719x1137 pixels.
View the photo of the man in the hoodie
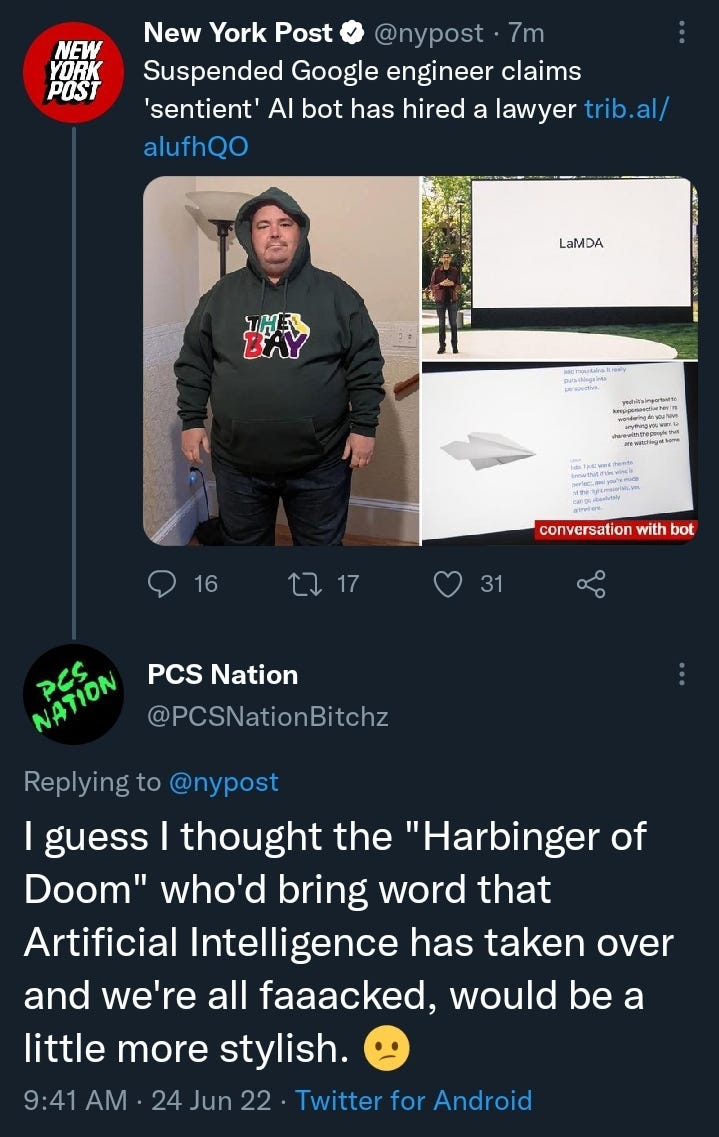[x=281, y=360]
